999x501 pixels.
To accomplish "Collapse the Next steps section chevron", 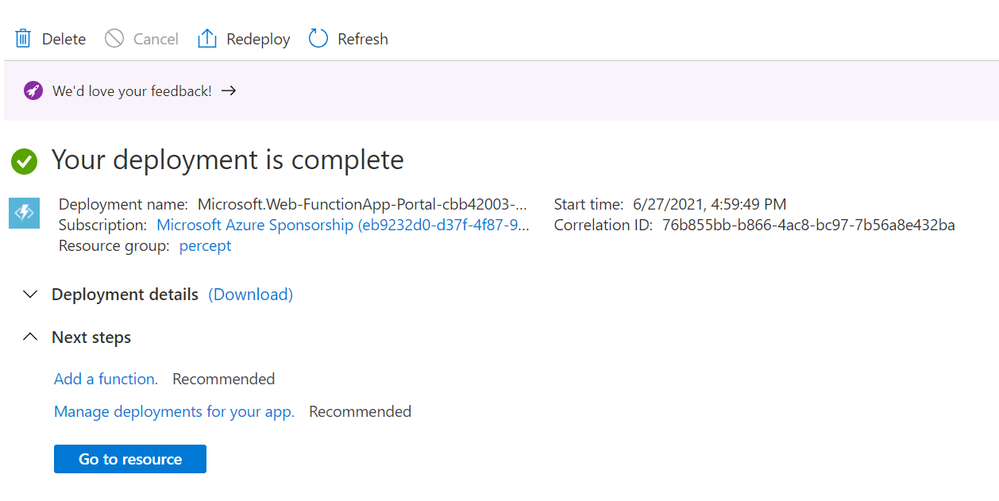I will pos(30,337).
